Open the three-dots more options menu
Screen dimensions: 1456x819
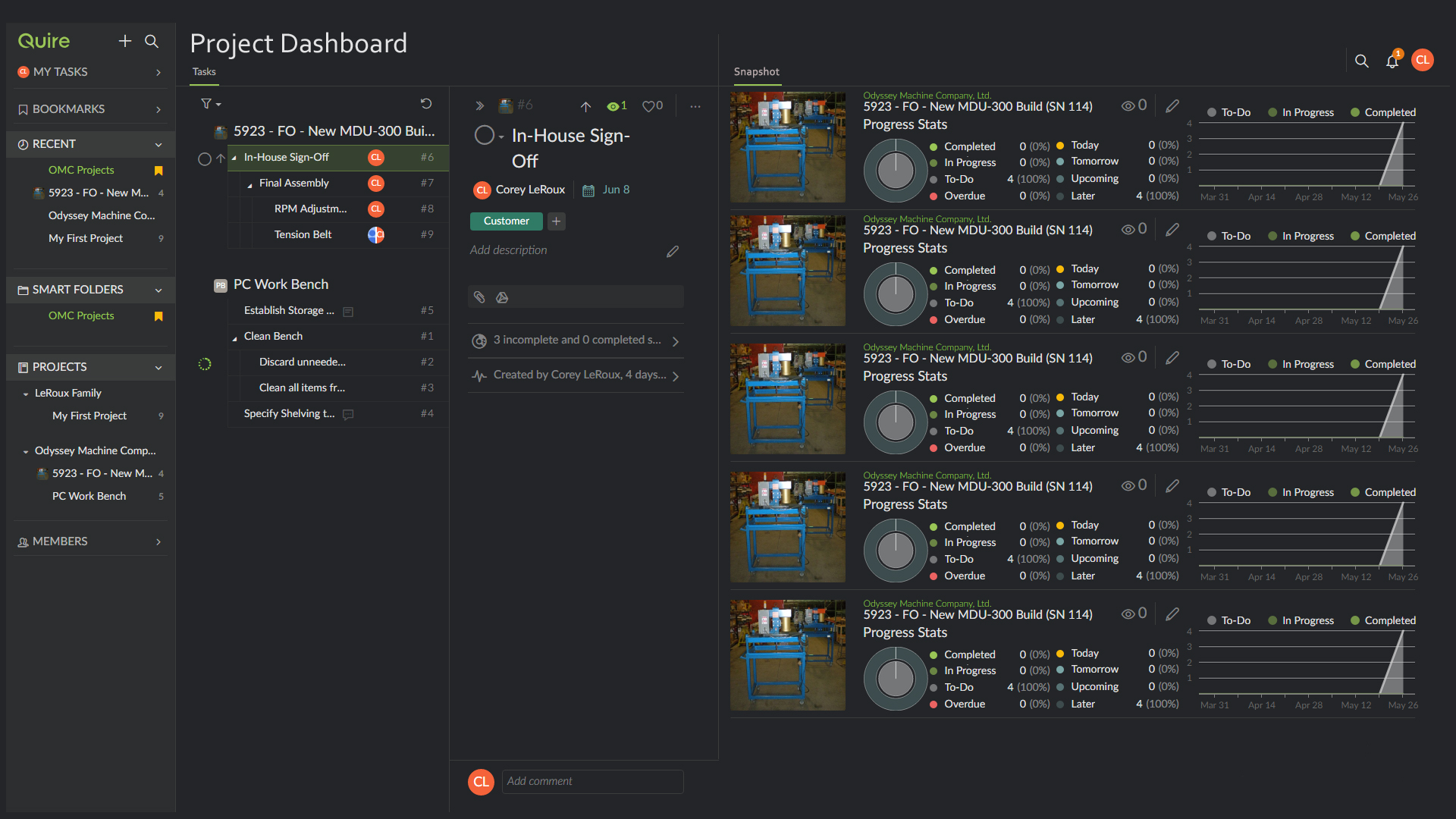[695, 106]
